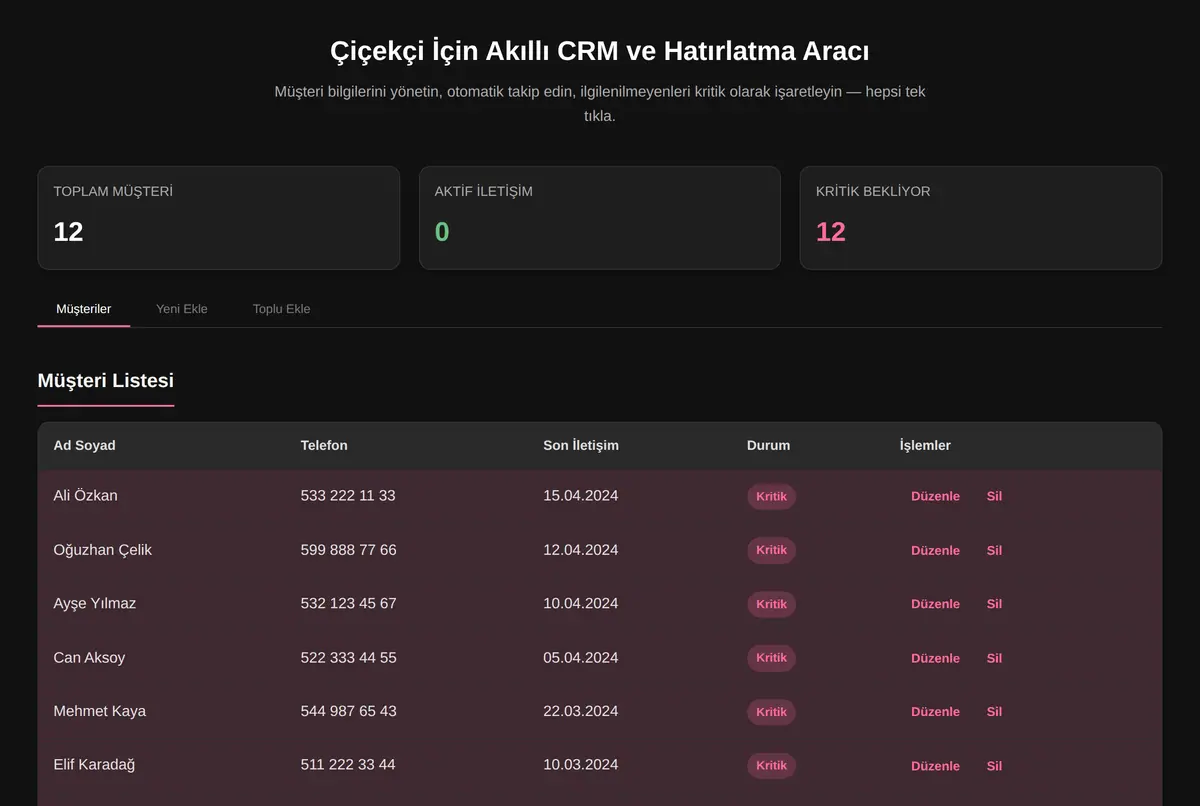Select the name Ayşe Yılmaz

(94, 604)
